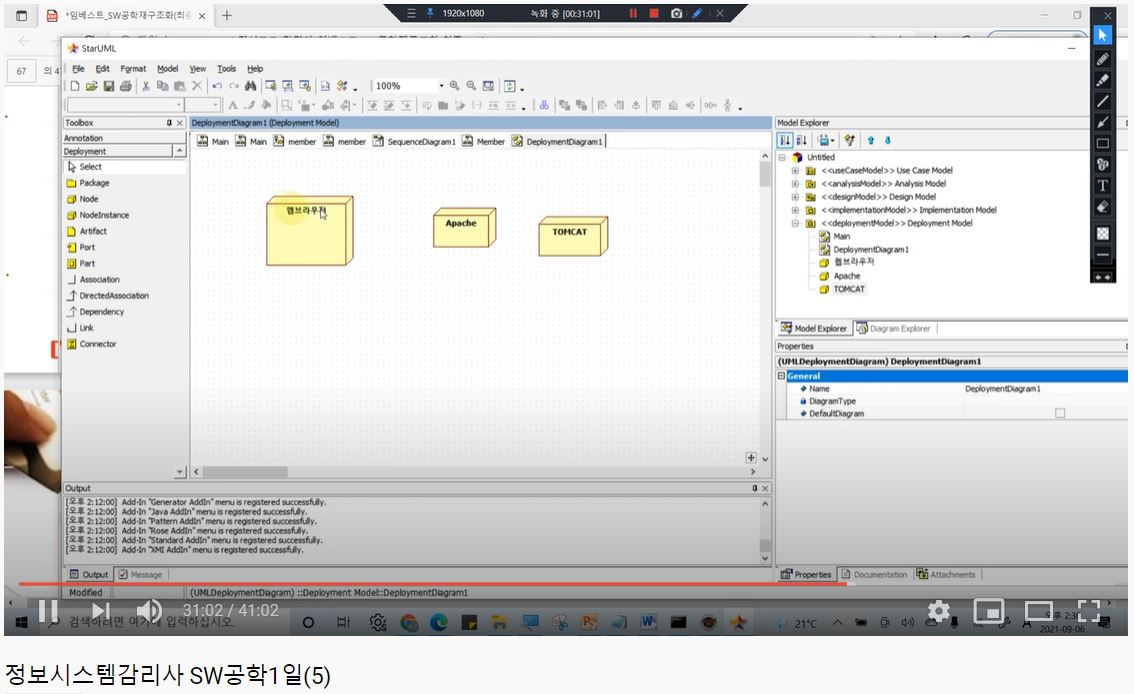Select the Association tool in Toolbox
The height and width of the screenshot is (694, 1134).
93,280
